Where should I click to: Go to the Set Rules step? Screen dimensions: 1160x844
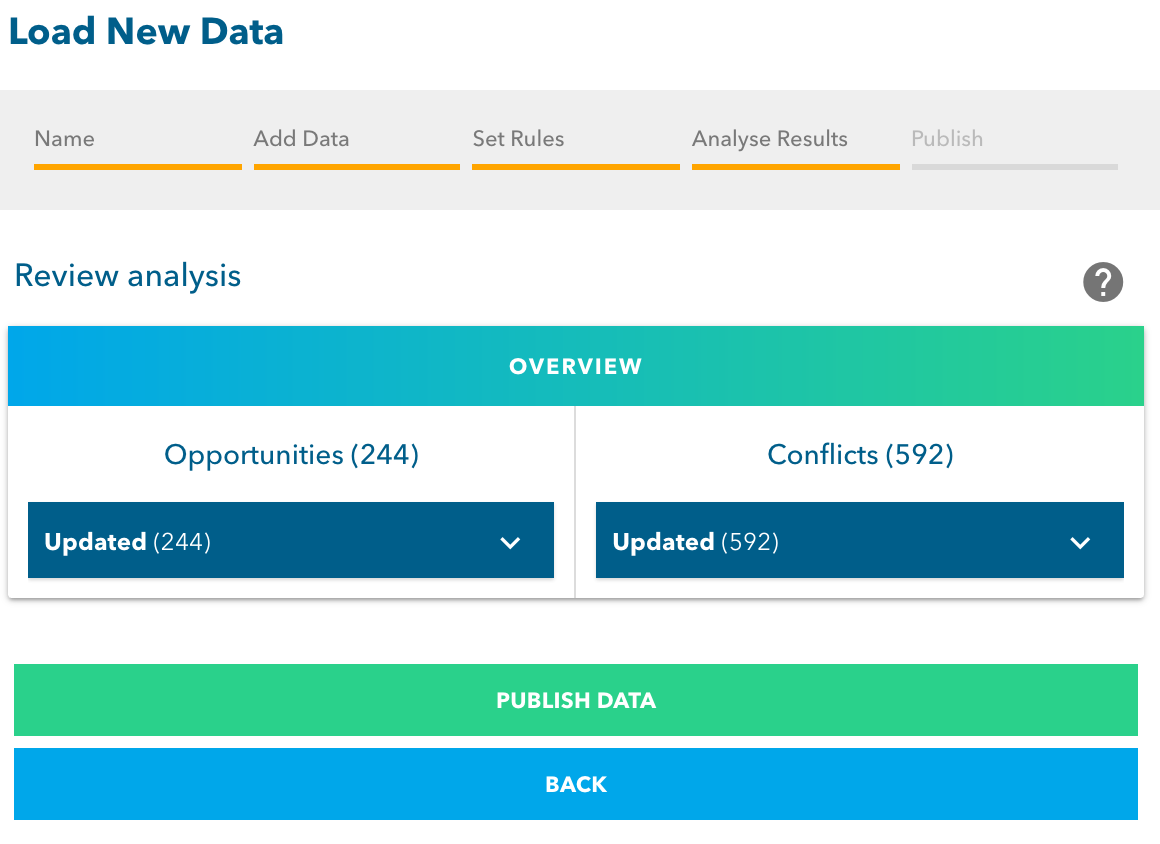tap(576, 147)
